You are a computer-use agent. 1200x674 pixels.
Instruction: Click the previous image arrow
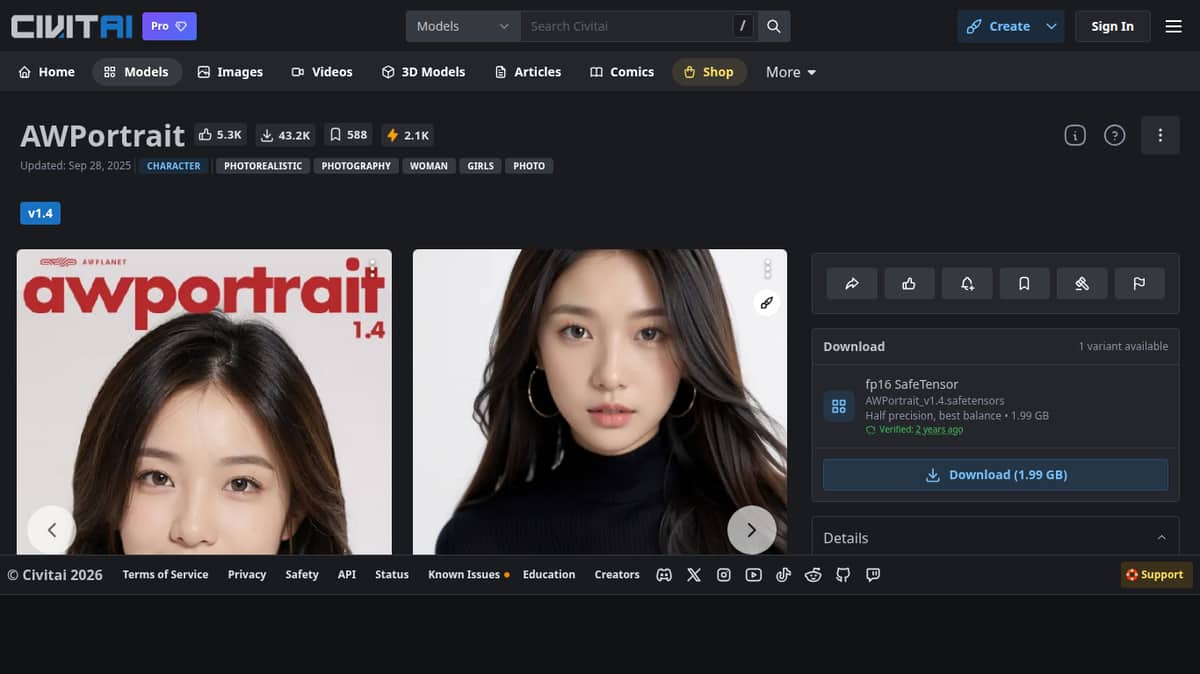coord(52,530)
